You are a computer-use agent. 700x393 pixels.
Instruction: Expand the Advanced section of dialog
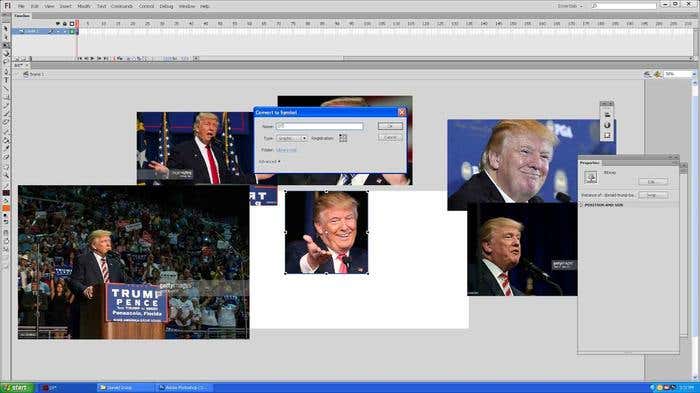[x=270, y=162]
